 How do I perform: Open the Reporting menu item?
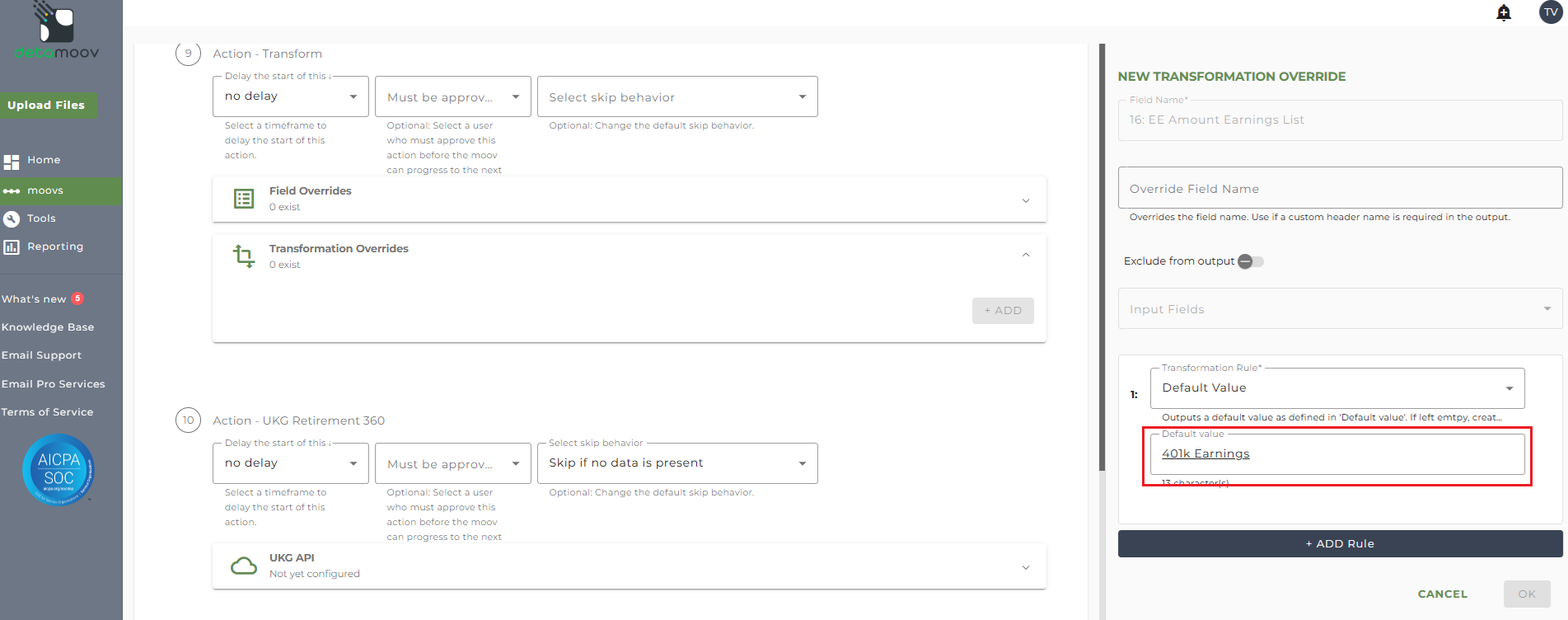[55, 247]
